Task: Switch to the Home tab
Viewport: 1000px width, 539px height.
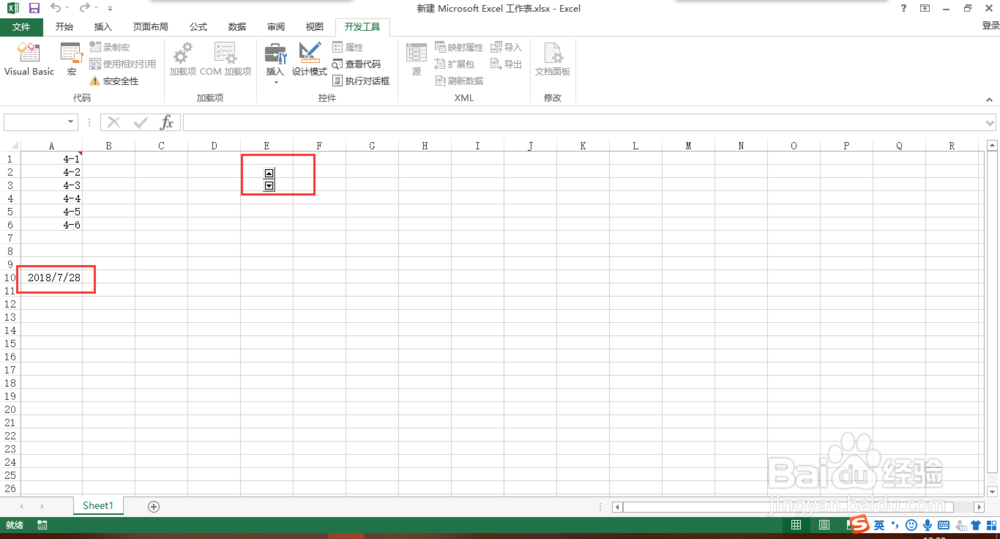Action: [64, 27]
